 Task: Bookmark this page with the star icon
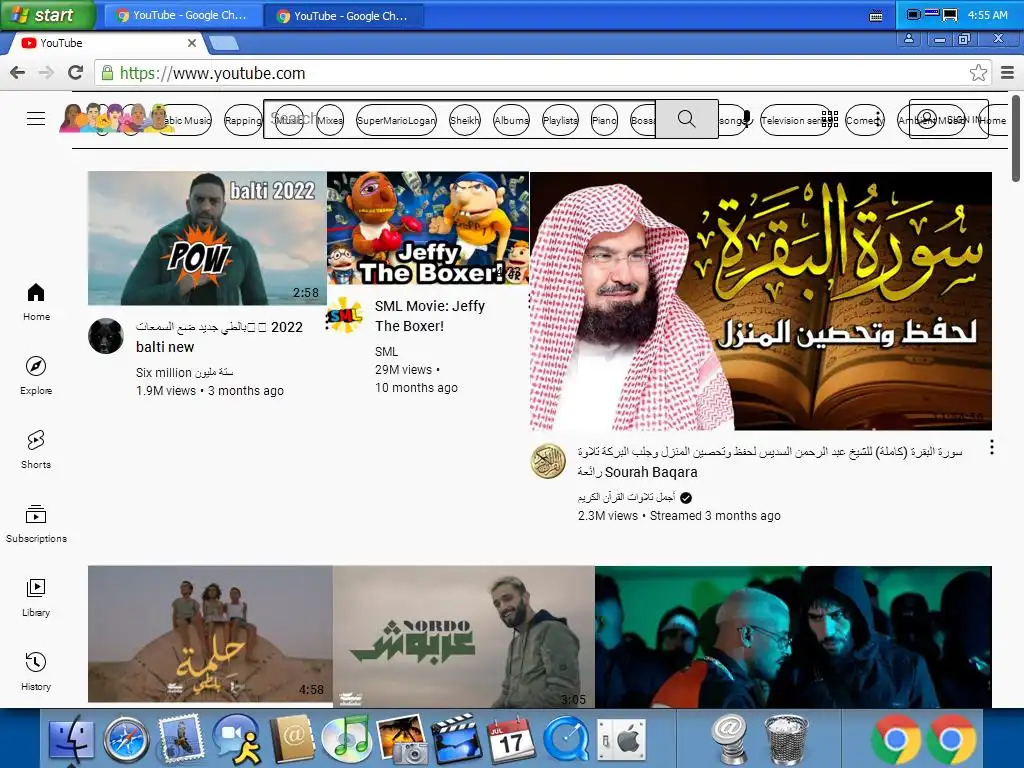point(978,72)
